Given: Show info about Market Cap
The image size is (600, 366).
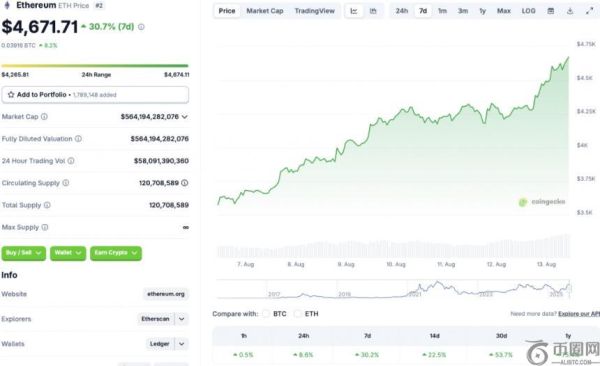Looking at the screenshot, I should click(x=44, y=117).
